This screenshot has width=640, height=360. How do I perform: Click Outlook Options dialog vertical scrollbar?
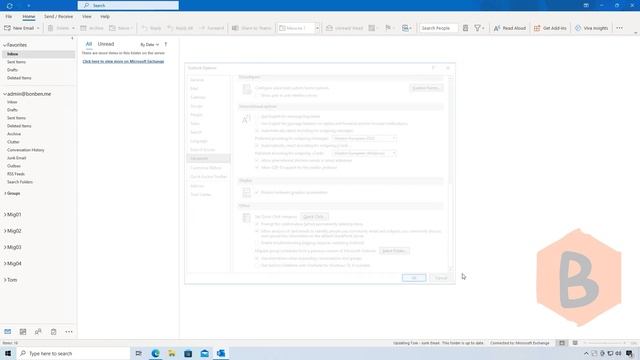tap(451, 173)
